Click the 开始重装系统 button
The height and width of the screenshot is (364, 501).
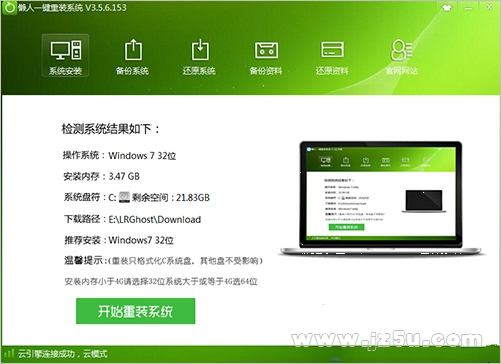click(135, 311)
